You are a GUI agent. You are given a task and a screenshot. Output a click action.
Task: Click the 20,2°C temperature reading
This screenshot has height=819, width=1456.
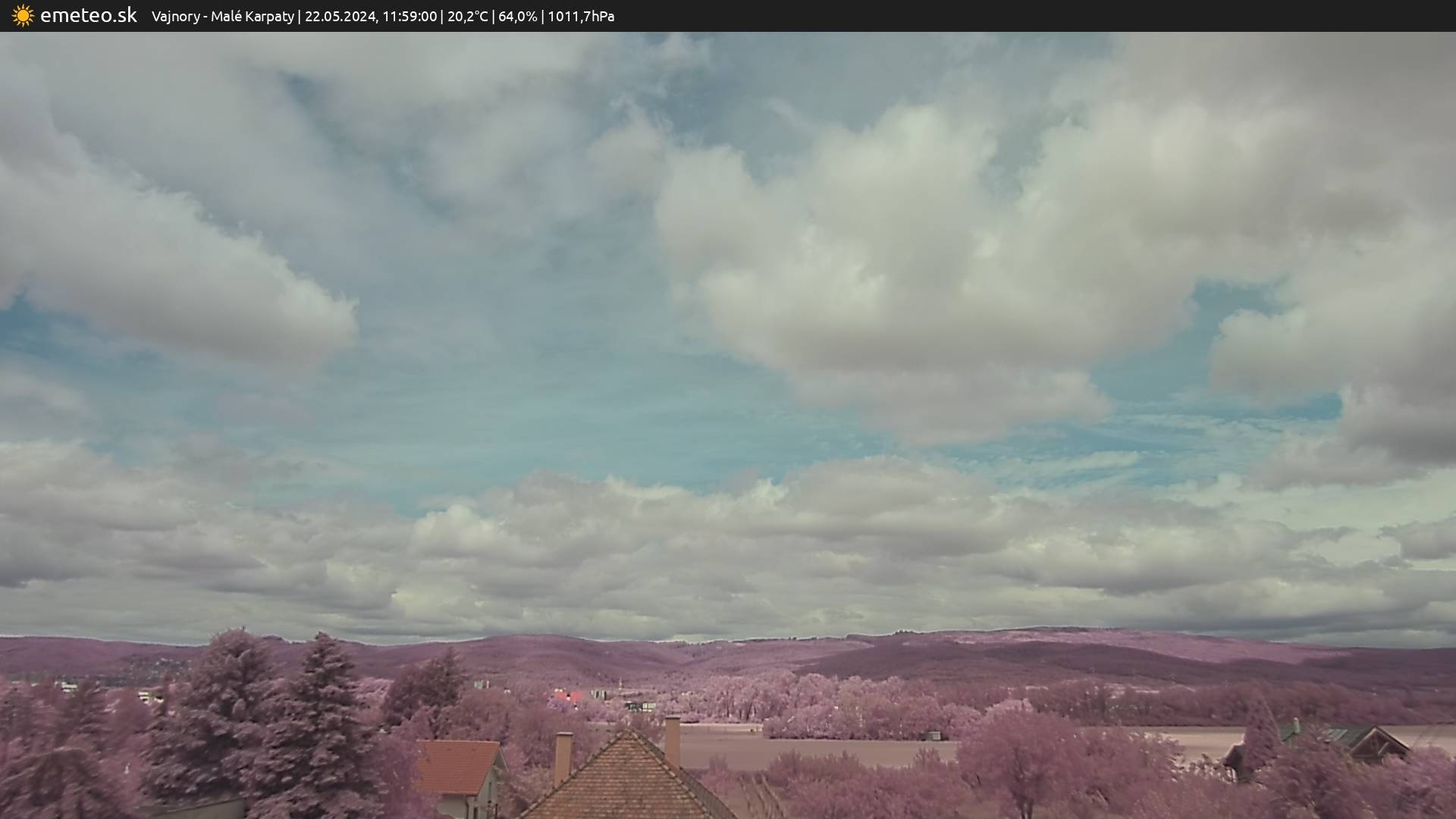pos(467,17)
